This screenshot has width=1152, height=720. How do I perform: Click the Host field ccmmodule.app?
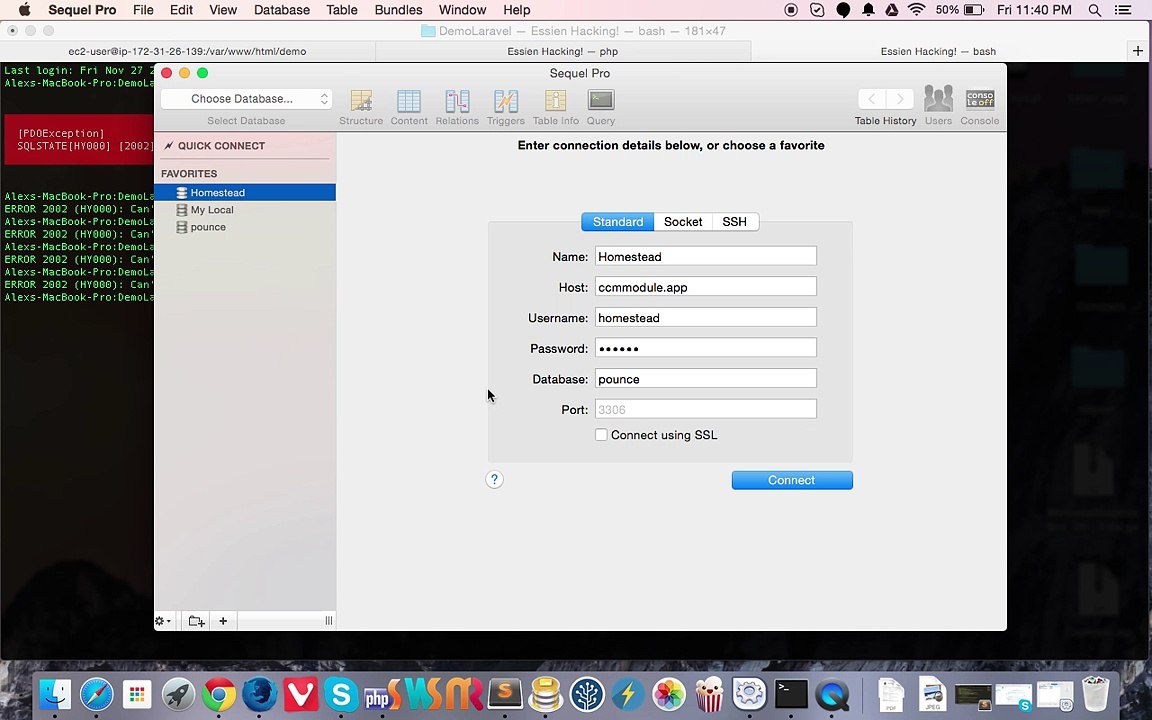pyautogui.click(x=705, y=287)
